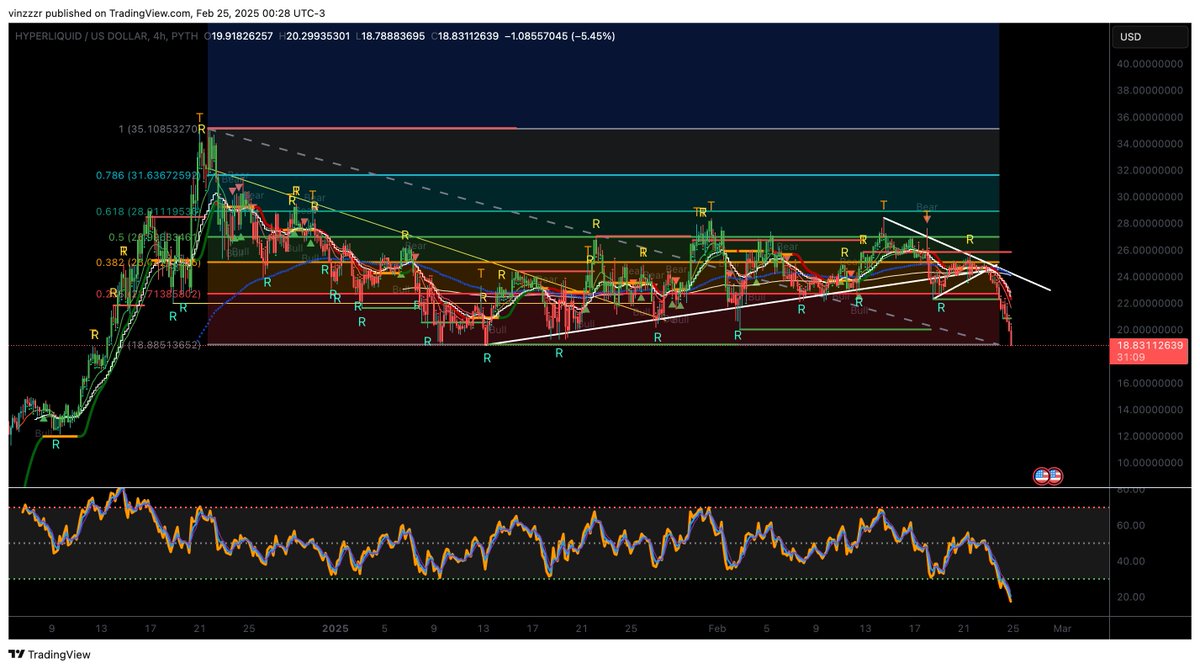Click the yellow T marker above the January peak
Image resolution: width=1200 pixels, height=669 pixels.
(x=199, y=116)
